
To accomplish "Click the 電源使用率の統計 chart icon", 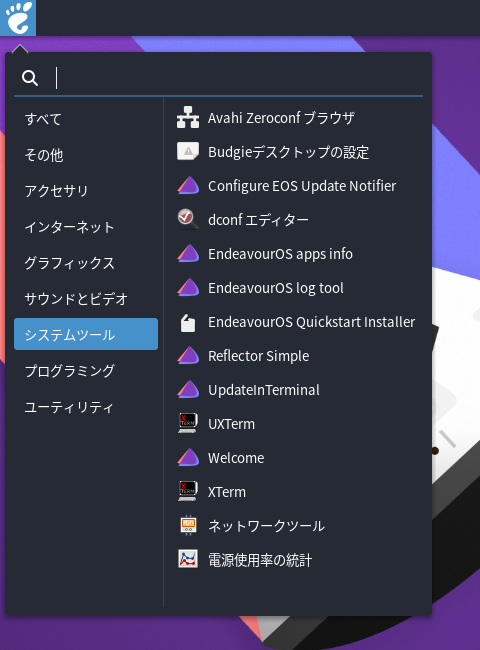I will click(x=188, y=560).
